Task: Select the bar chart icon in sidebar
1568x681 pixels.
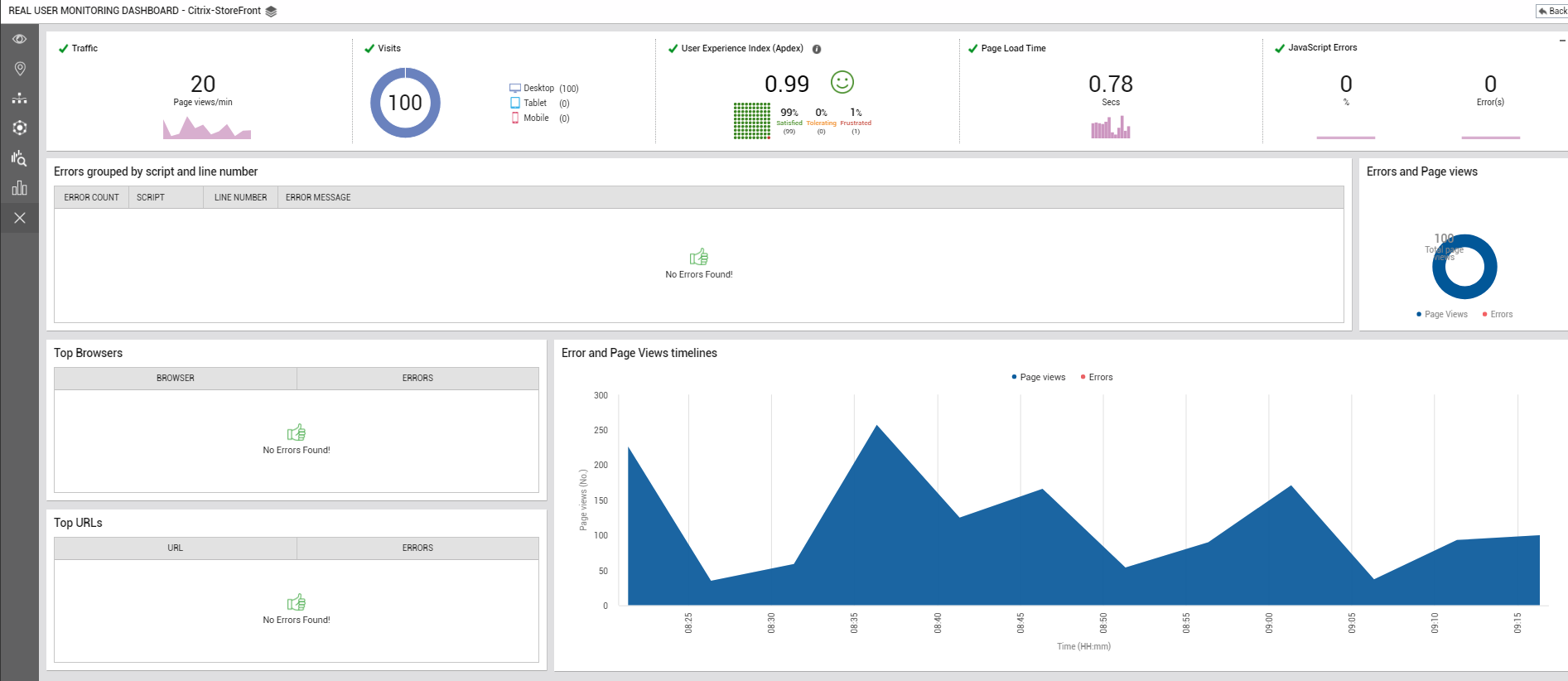Action: 20,188
